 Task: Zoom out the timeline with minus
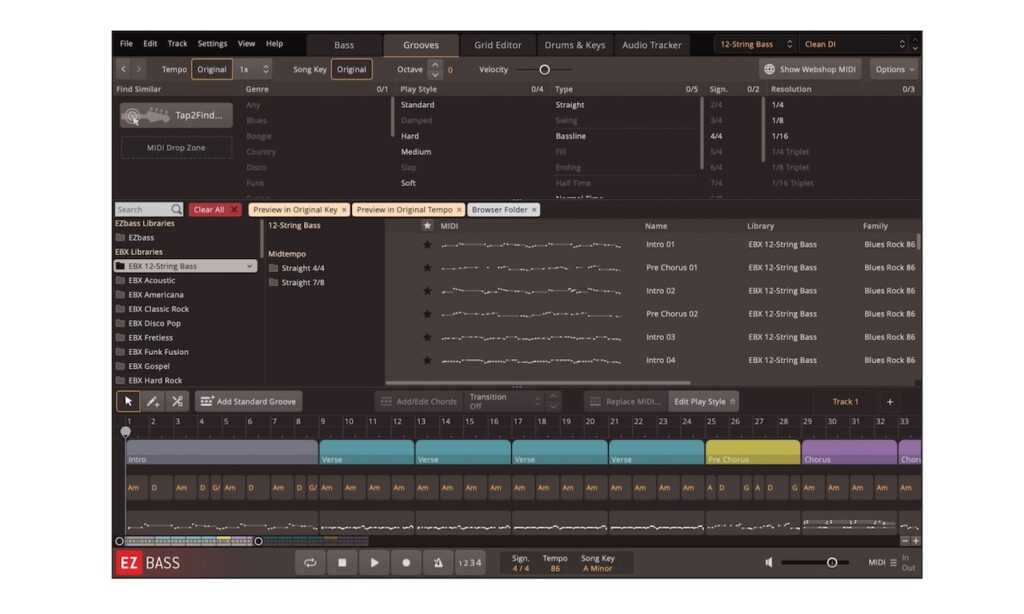[x=904, y=541]
